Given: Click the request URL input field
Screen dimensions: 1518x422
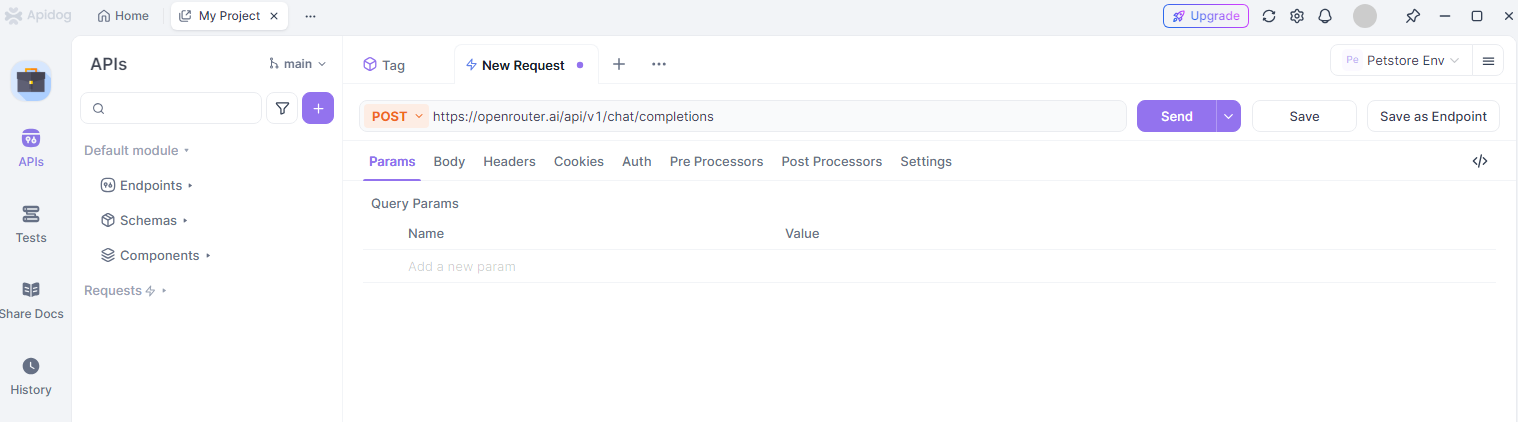Looking at the screenshot, I should pos(776,116).
